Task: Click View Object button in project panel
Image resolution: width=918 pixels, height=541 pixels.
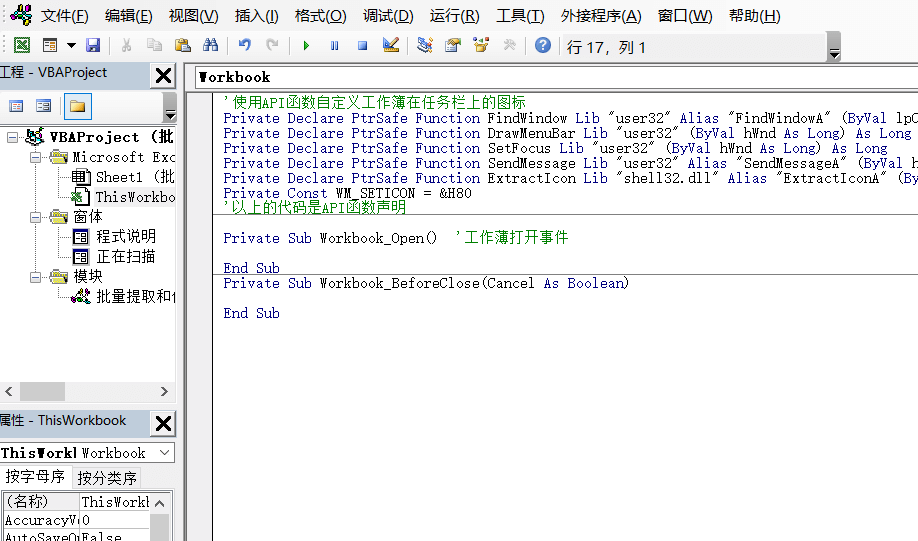Action: pos(44,106)
